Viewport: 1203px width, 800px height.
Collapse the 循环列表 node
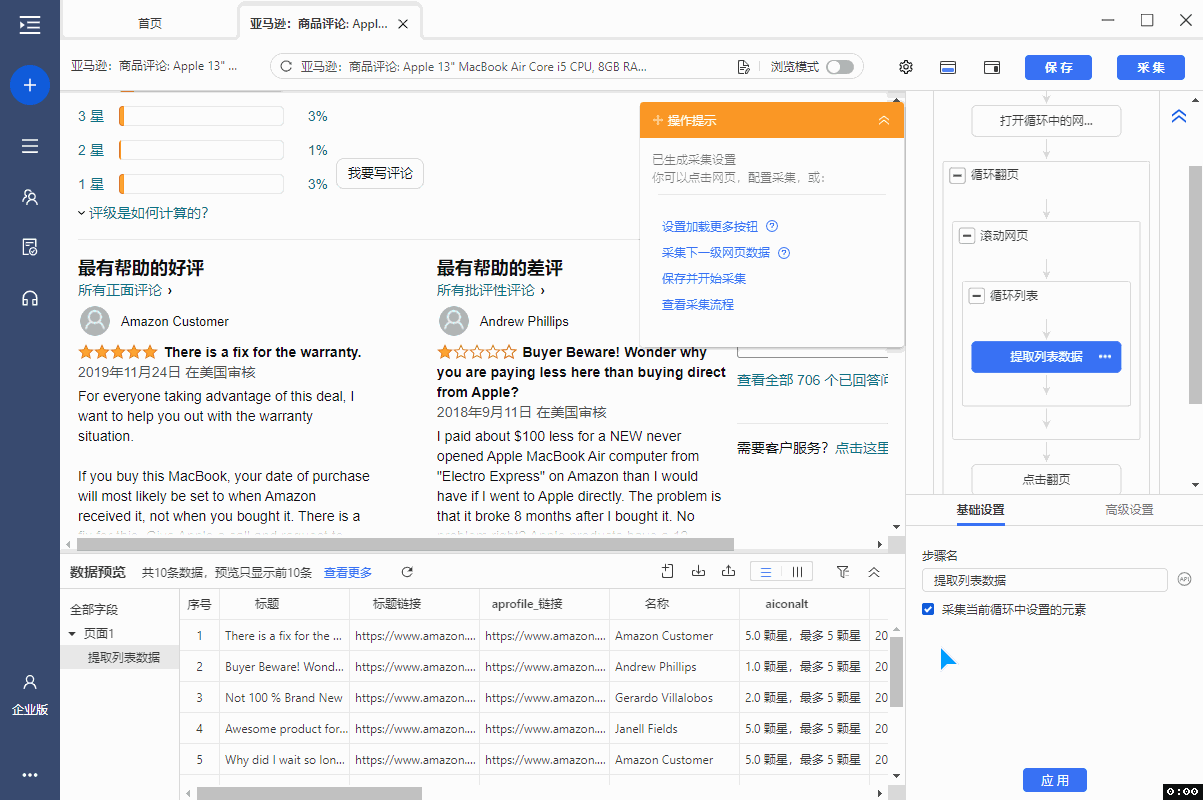pyautogui.click(x=977, y=296)
